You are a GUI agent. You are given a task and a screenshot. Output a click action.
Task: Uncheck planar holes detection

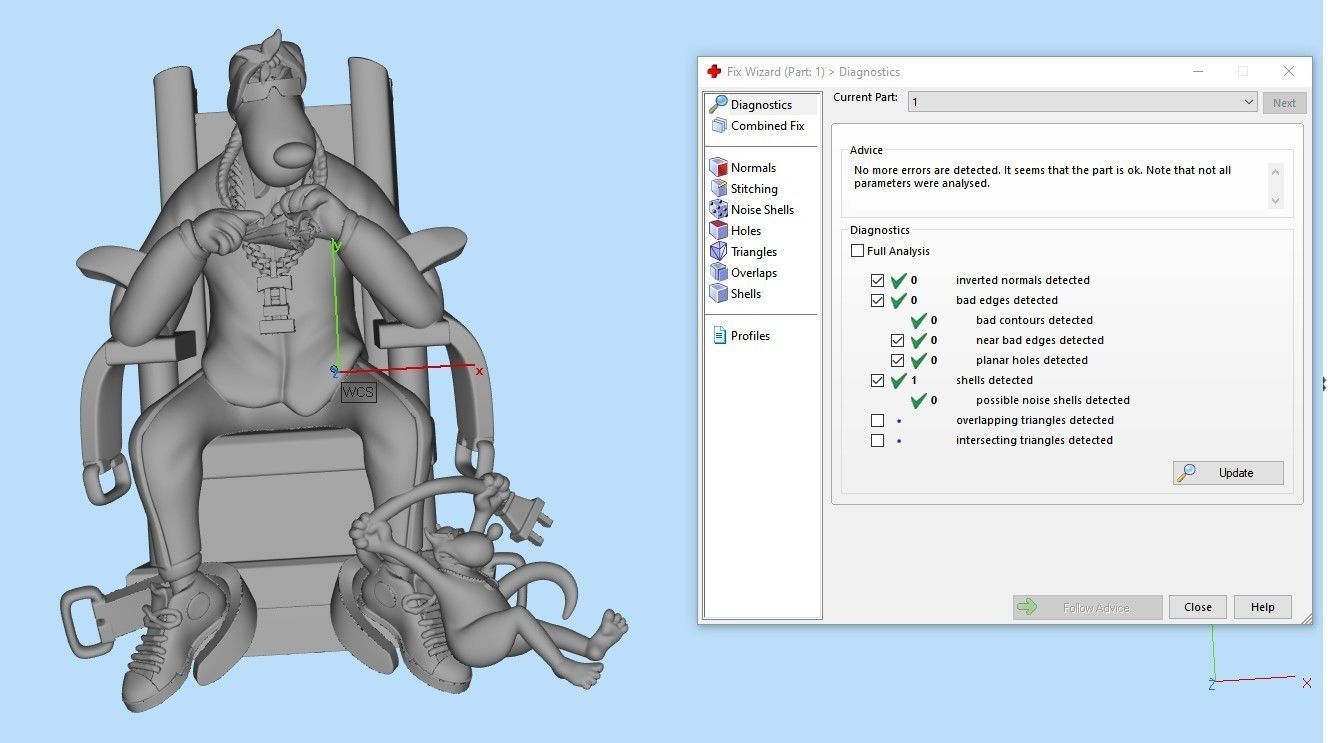[897, 360]
